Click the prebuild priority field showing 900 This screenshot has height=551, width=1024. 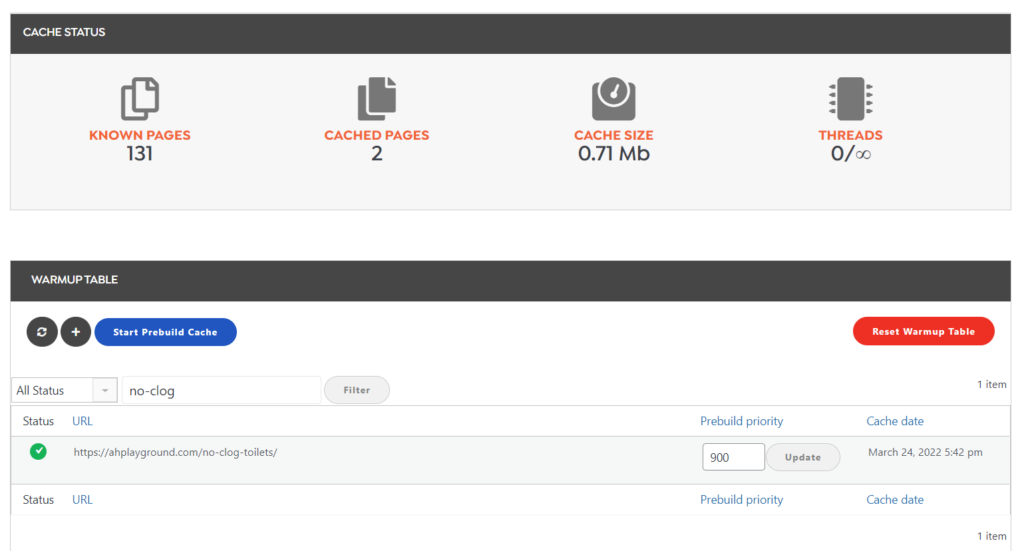733,457
